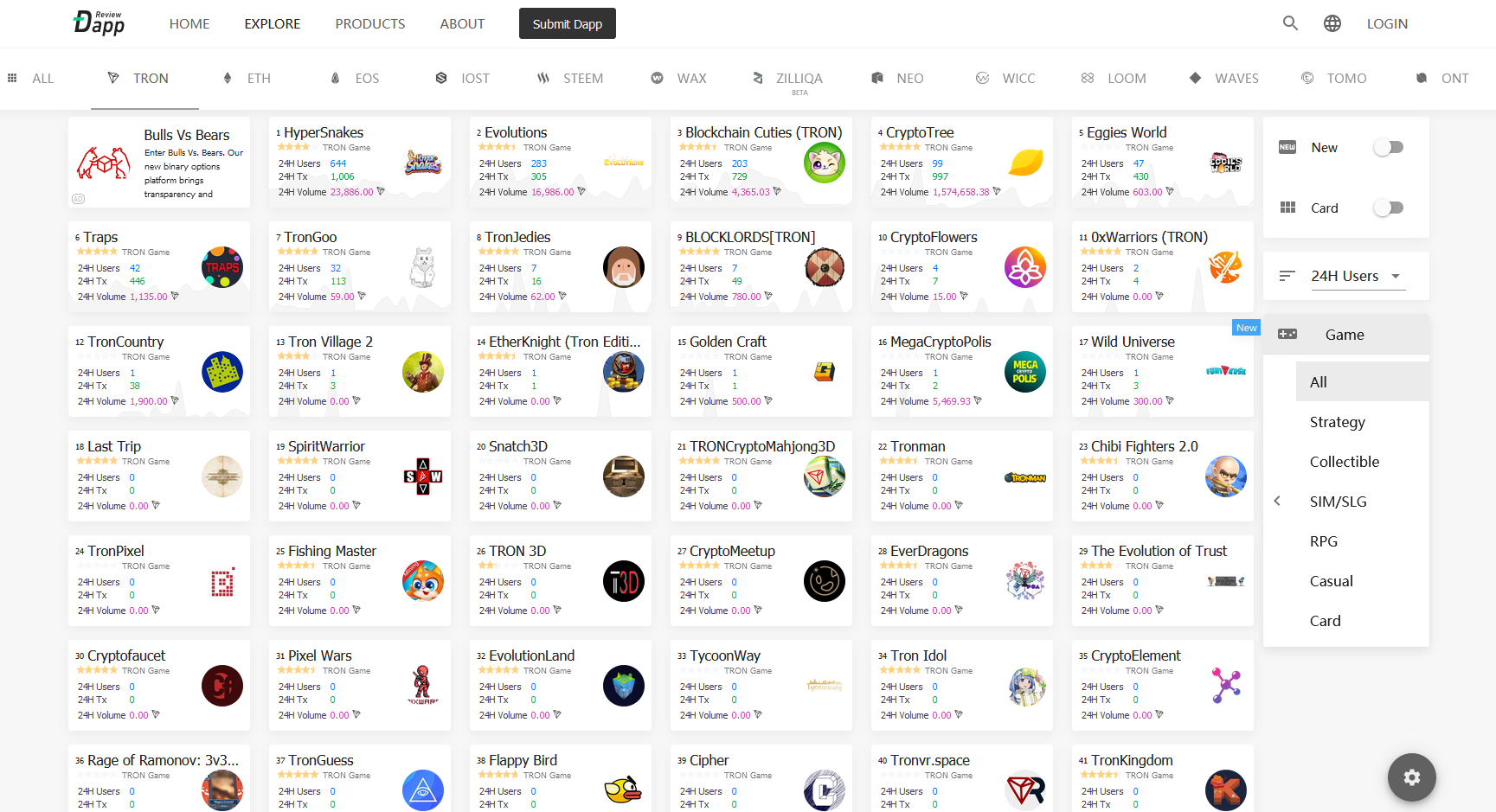Image resolution: width=1496 pixels, height=812 pixels.
Task: Open the ZILLIQA beta tab
Action: [787, 79]
